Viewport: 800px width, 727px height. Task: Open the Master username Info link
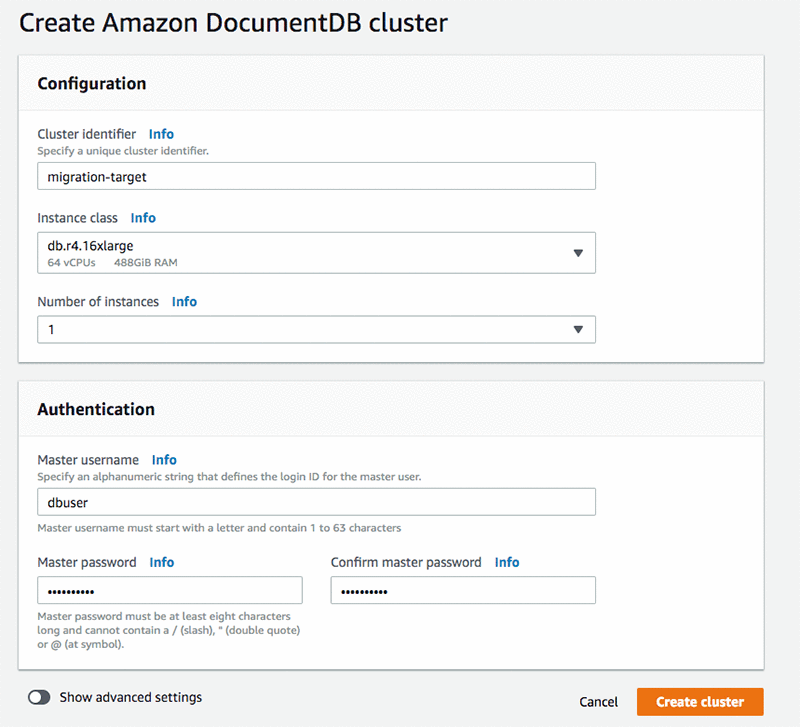[x=164, y=460]
